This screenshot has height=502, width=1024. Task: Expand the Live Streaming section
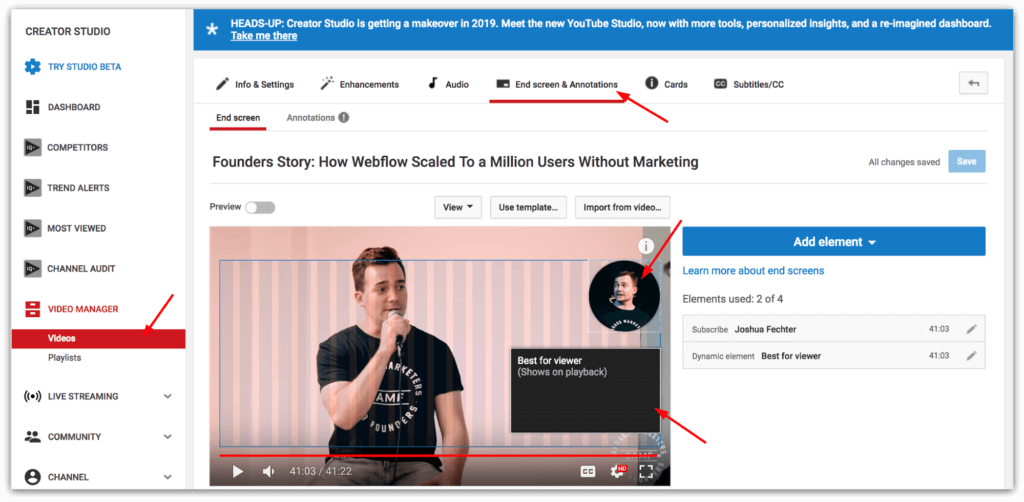coord(168,396)
